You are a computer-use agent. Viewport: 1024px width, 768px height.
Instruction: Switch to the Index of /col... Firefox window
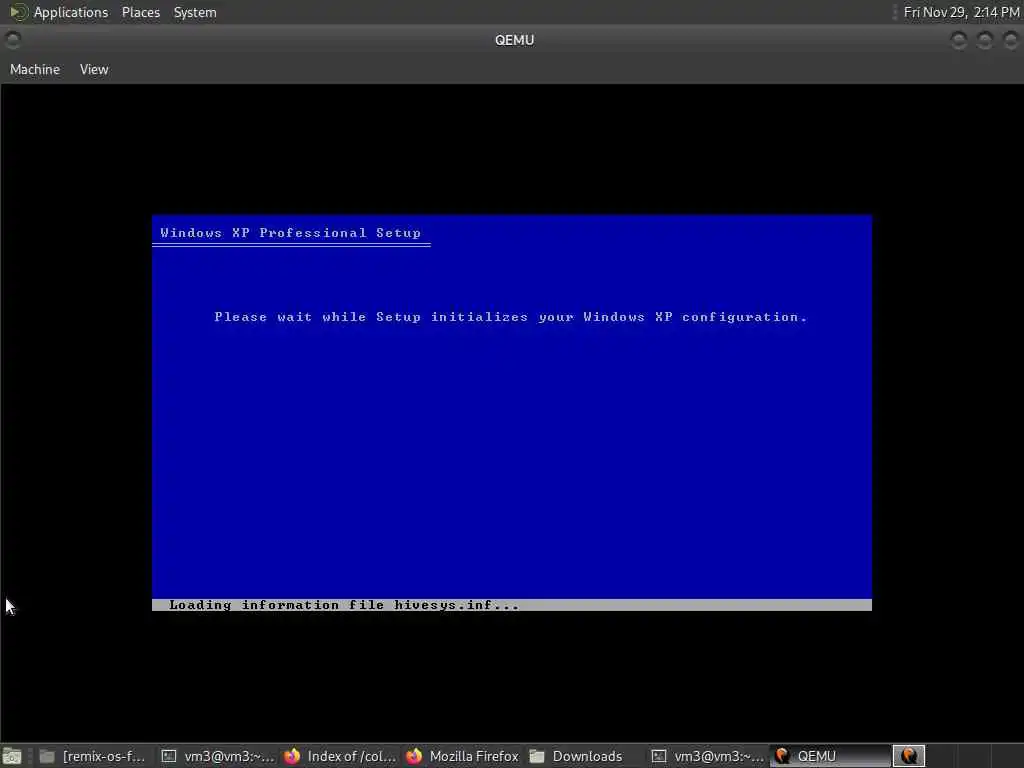click(x=340, y=756)
